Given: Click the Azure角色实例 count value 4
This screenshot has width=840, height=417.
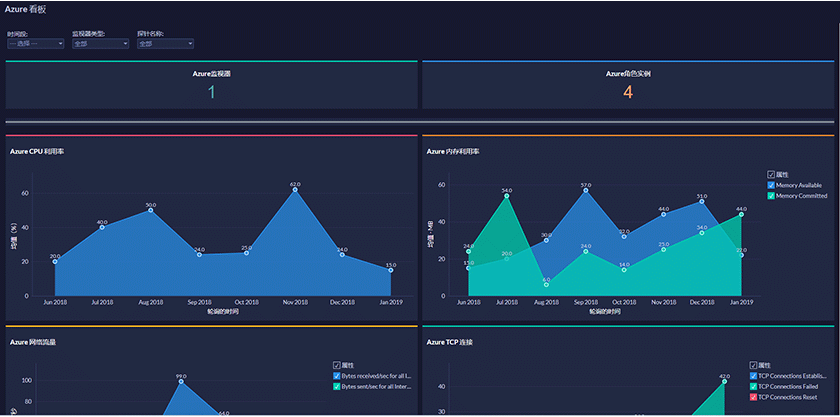Looking at the screenshot, I should (x=628, y=93).
